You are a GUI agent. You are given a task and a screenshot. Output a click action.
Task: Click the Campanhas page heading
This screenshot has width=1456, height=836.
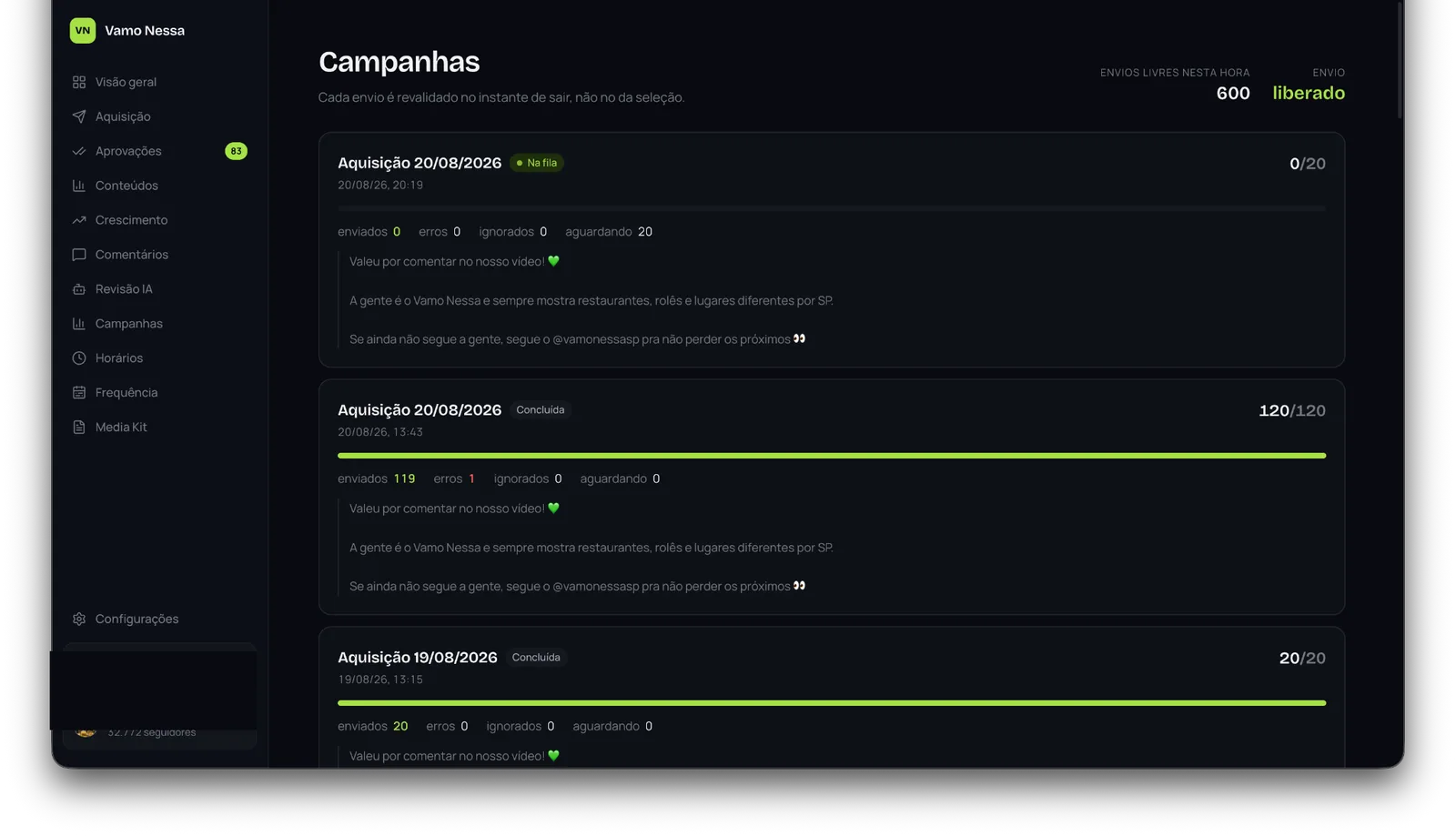399,62
